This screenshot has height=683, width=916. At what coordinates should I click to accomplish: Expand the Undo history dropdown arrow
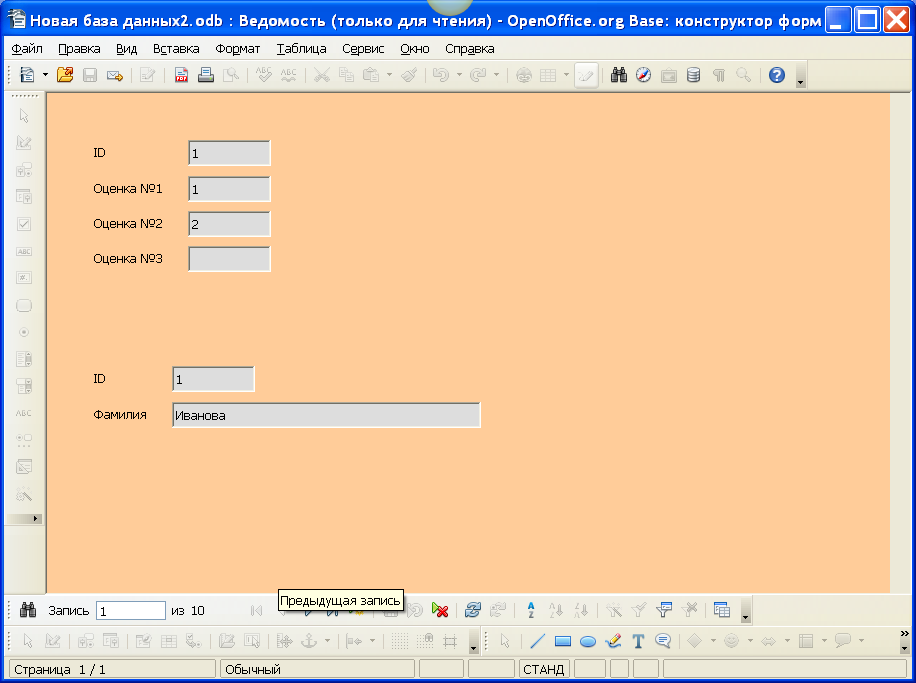(x=459, y=75)
